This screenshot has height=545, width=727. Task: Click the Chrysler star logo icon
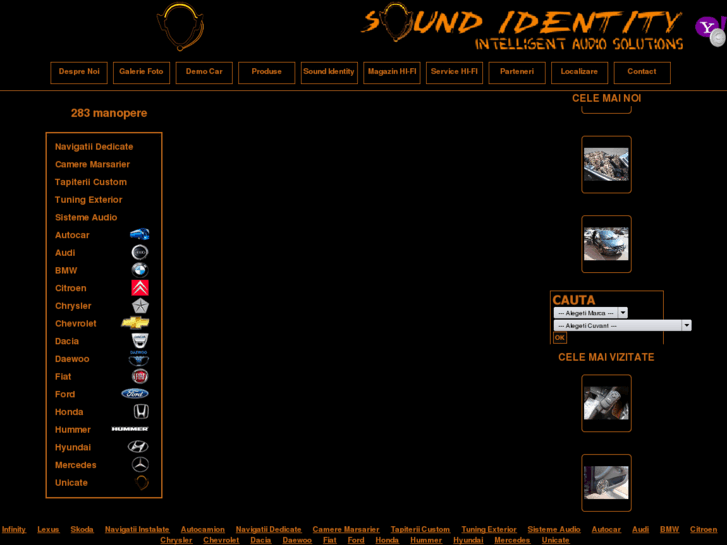(140, 306)
